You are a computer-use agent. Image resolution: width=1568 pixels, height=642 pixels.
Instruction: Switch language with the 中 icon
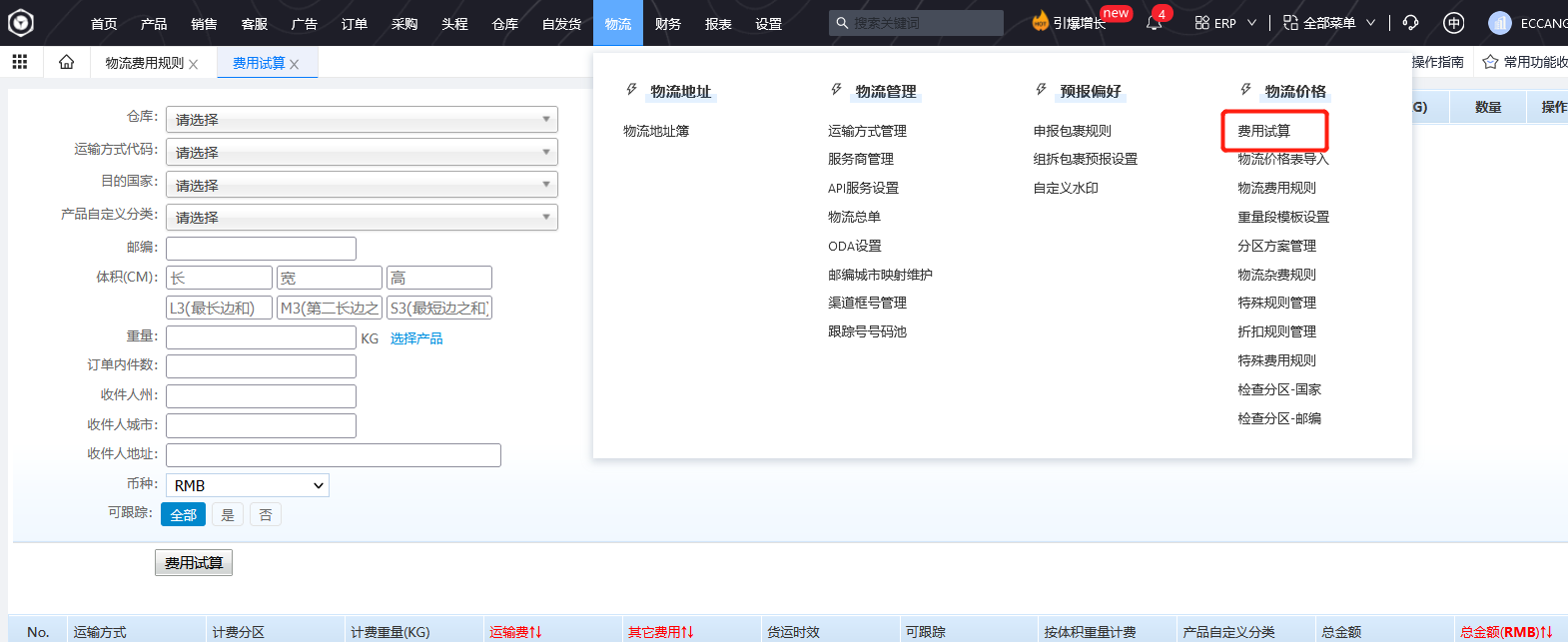tap(1454, 22)
